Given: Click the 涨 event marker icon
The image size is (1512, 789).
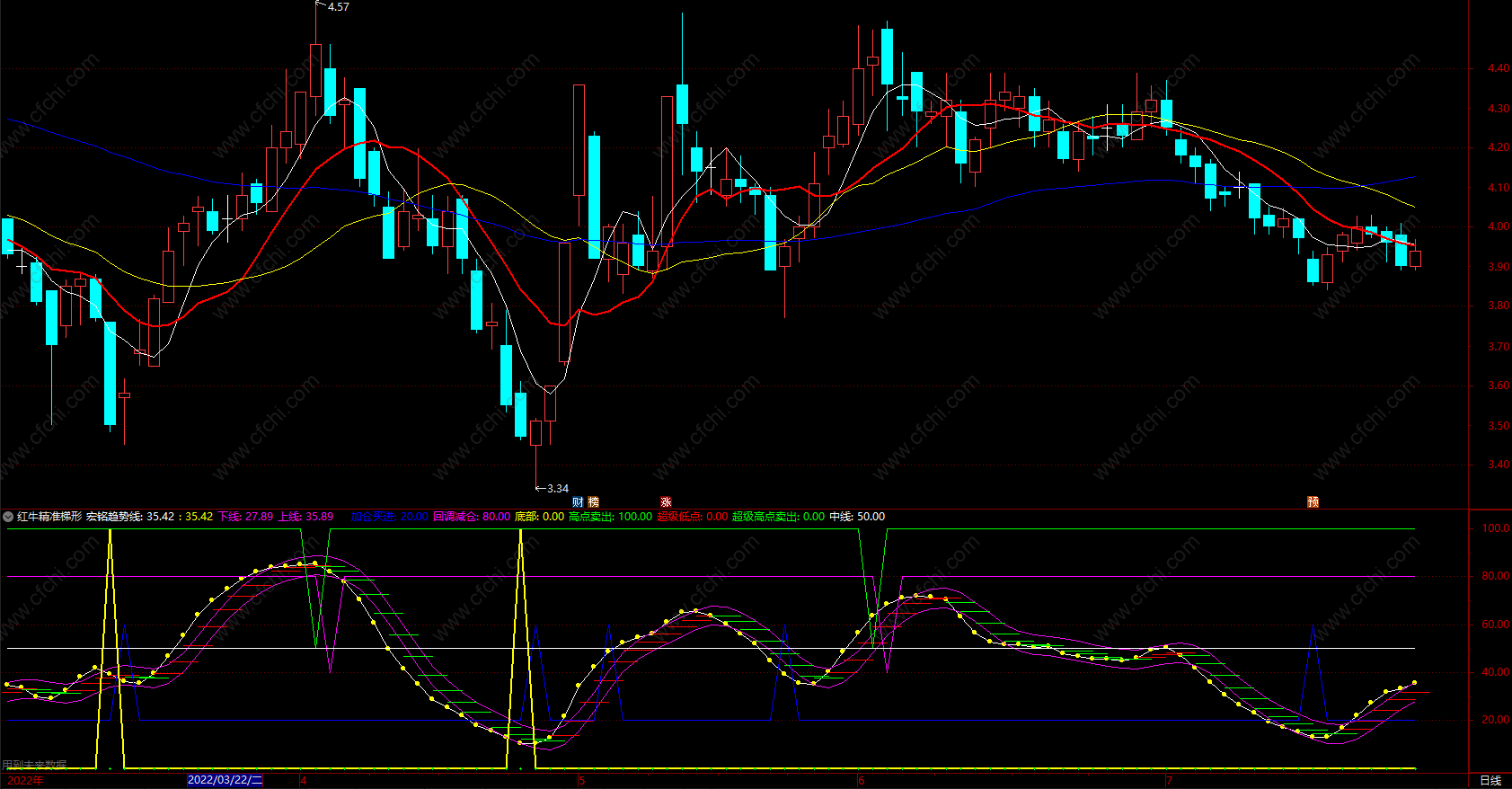Looking at the screenshot, I should [666, 502].
